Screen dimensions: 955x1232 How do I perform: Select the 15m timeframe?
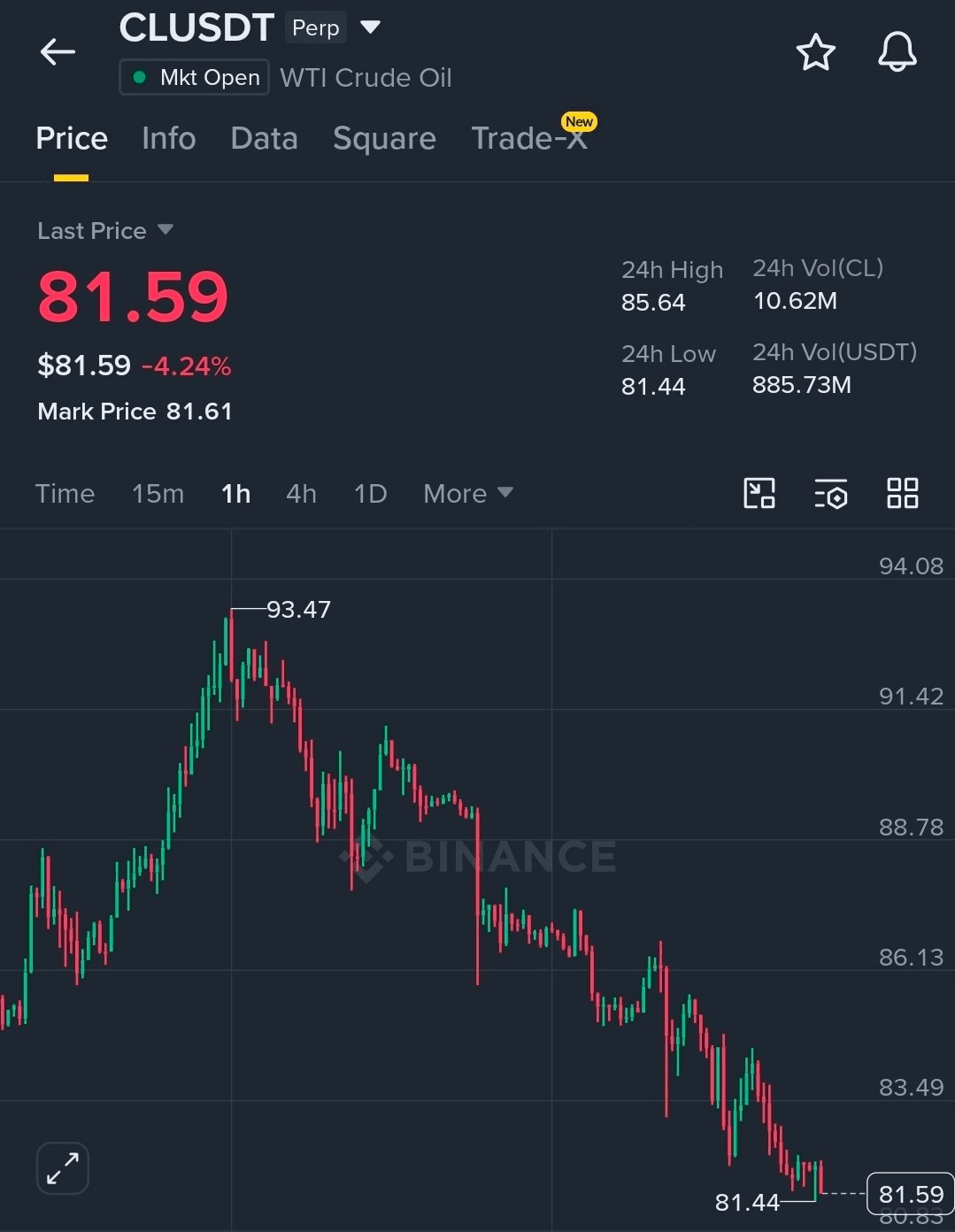(x=158, y=493)
